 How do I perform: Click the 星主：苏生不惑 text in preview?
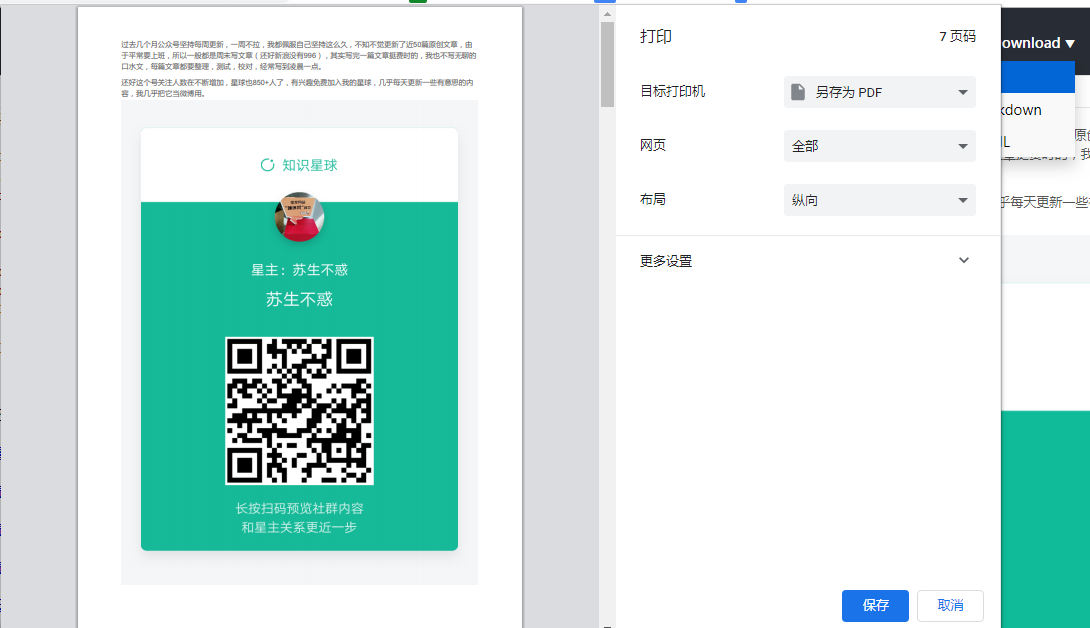click(299, 270)
